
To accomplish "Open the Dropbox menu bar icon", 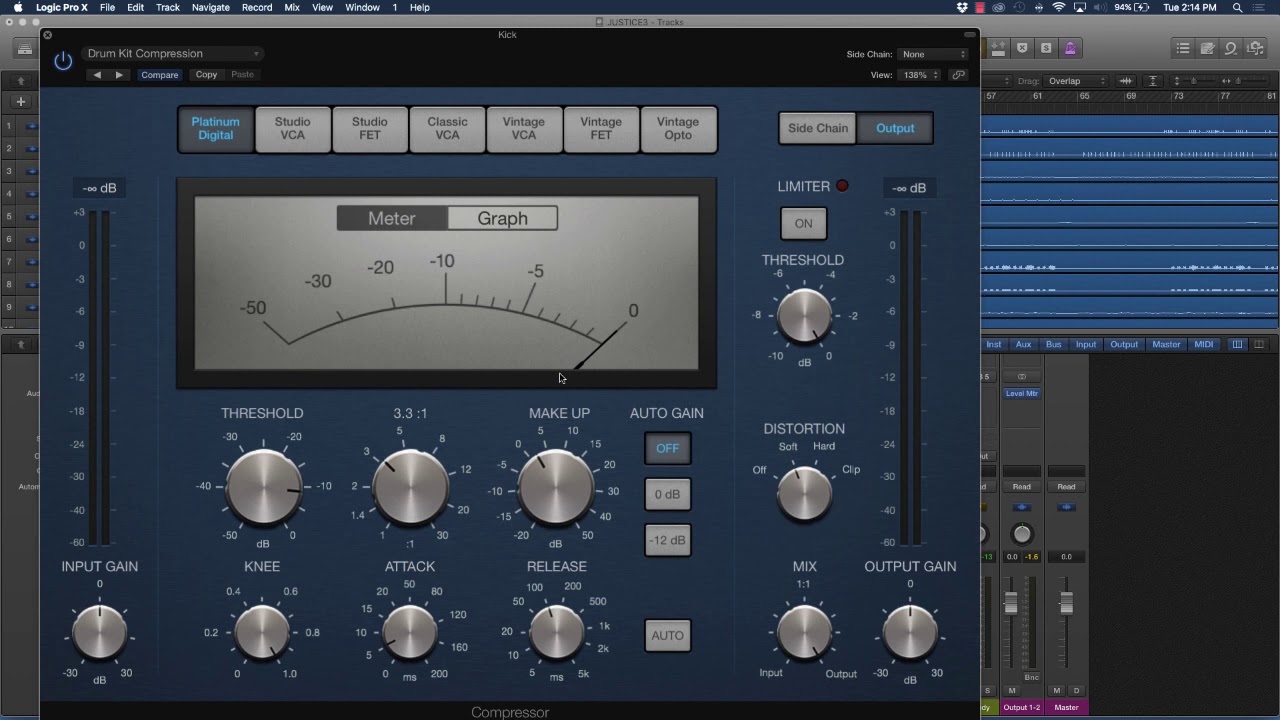I will [962, 7].
